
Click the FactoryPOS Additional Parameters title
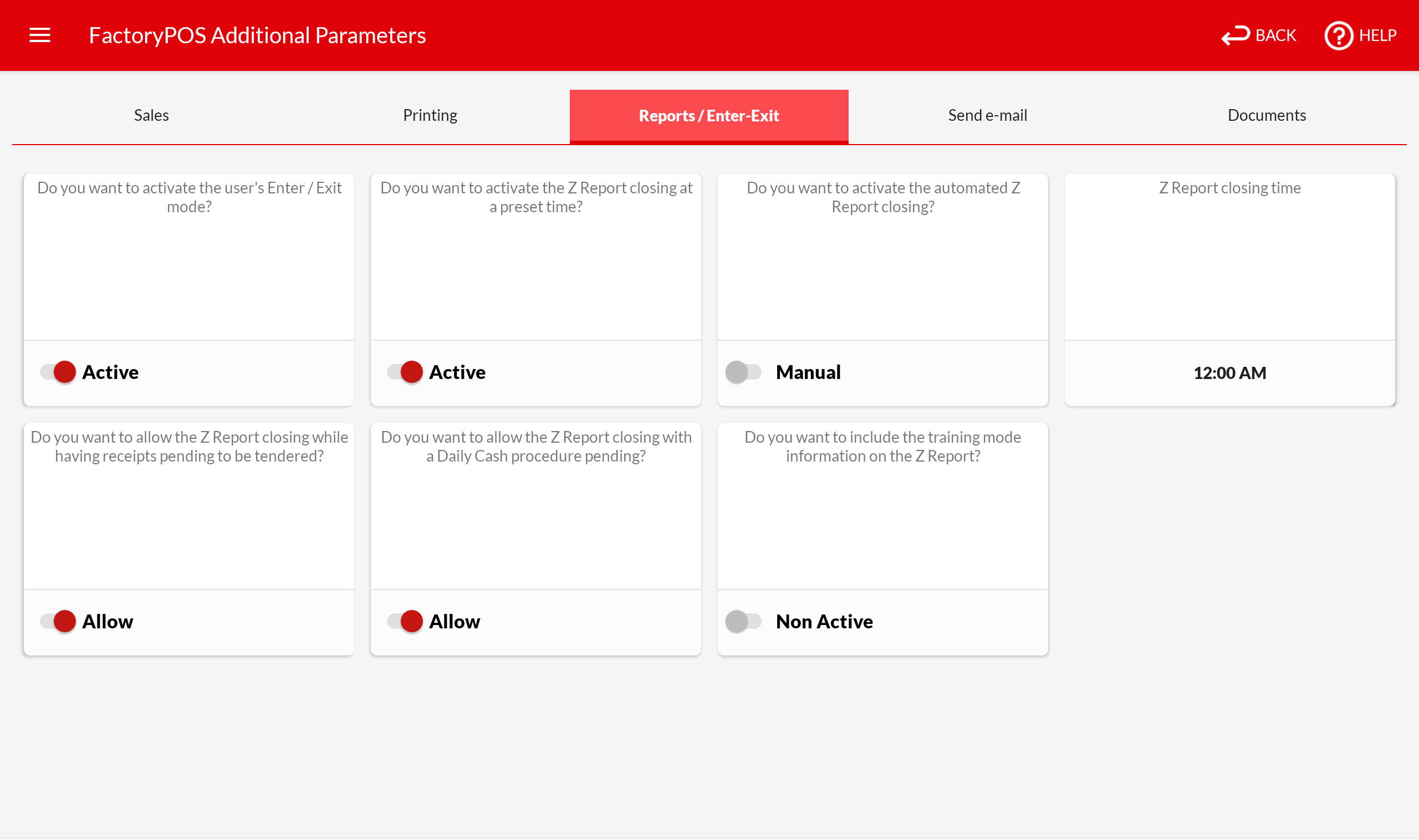[x=257, y=35]
